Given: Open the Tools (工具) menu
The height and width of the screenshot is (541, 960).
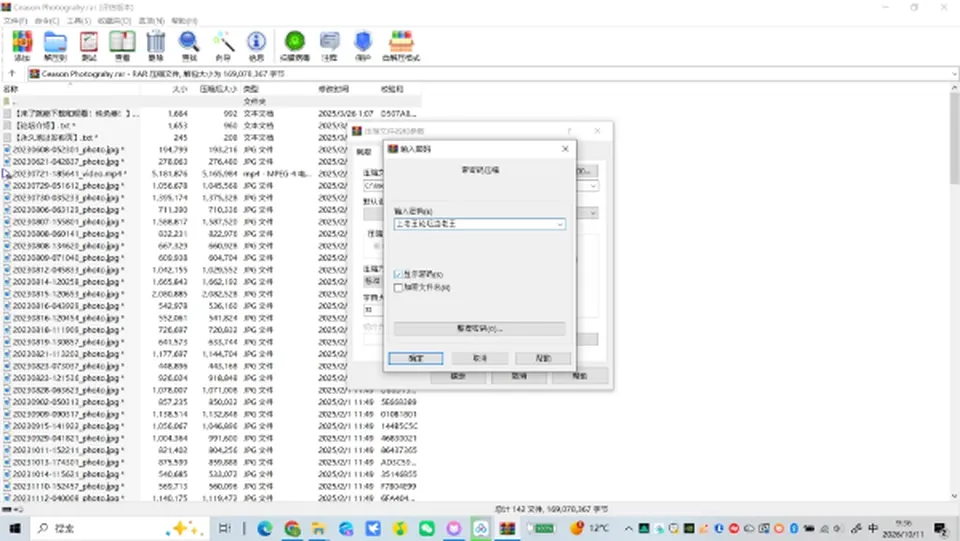Looking at the screenshot, I should tap(78, 21).
